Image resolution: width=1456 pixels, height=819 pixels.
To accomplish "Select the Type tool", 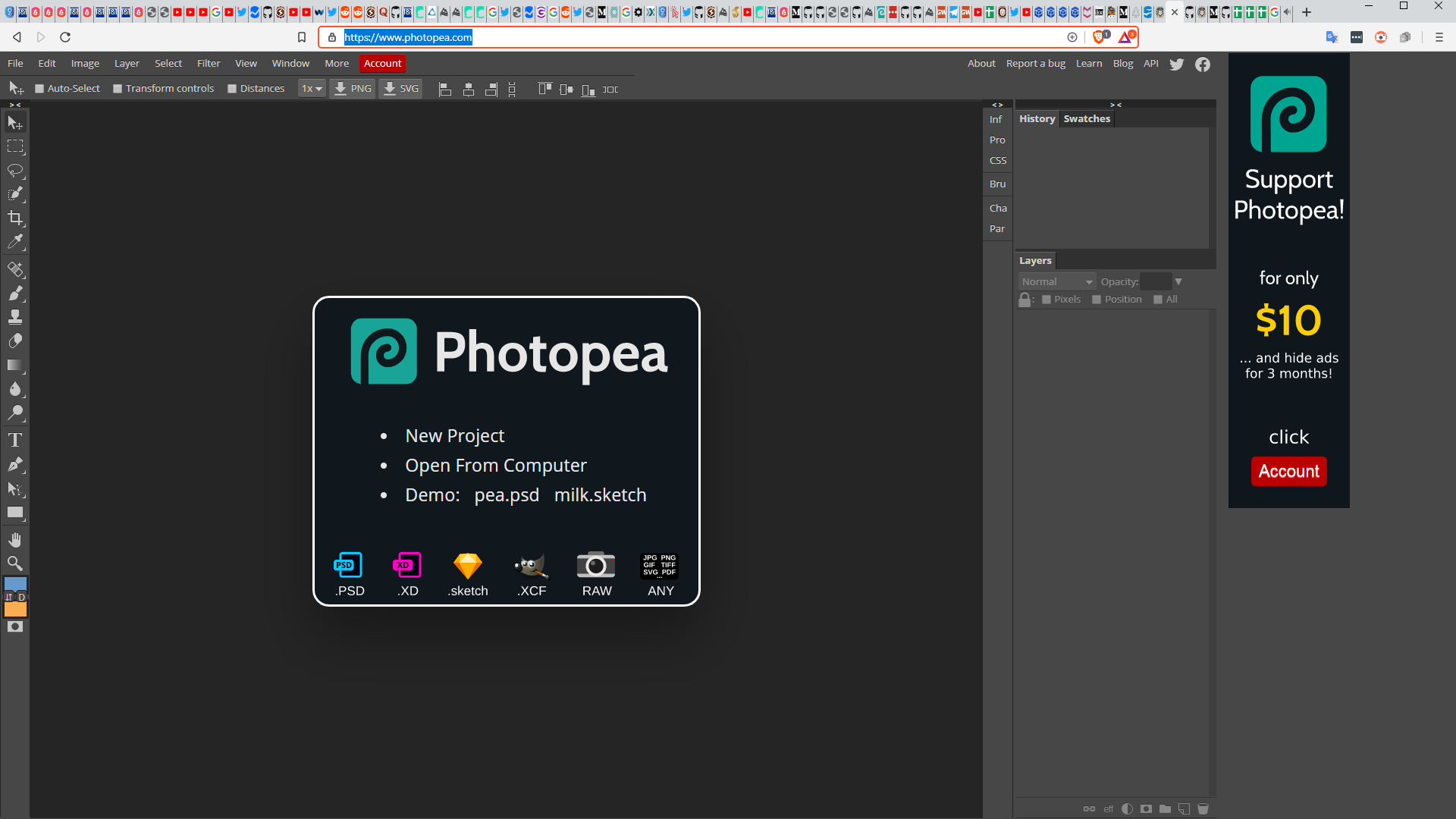I will tap(15, 441).
